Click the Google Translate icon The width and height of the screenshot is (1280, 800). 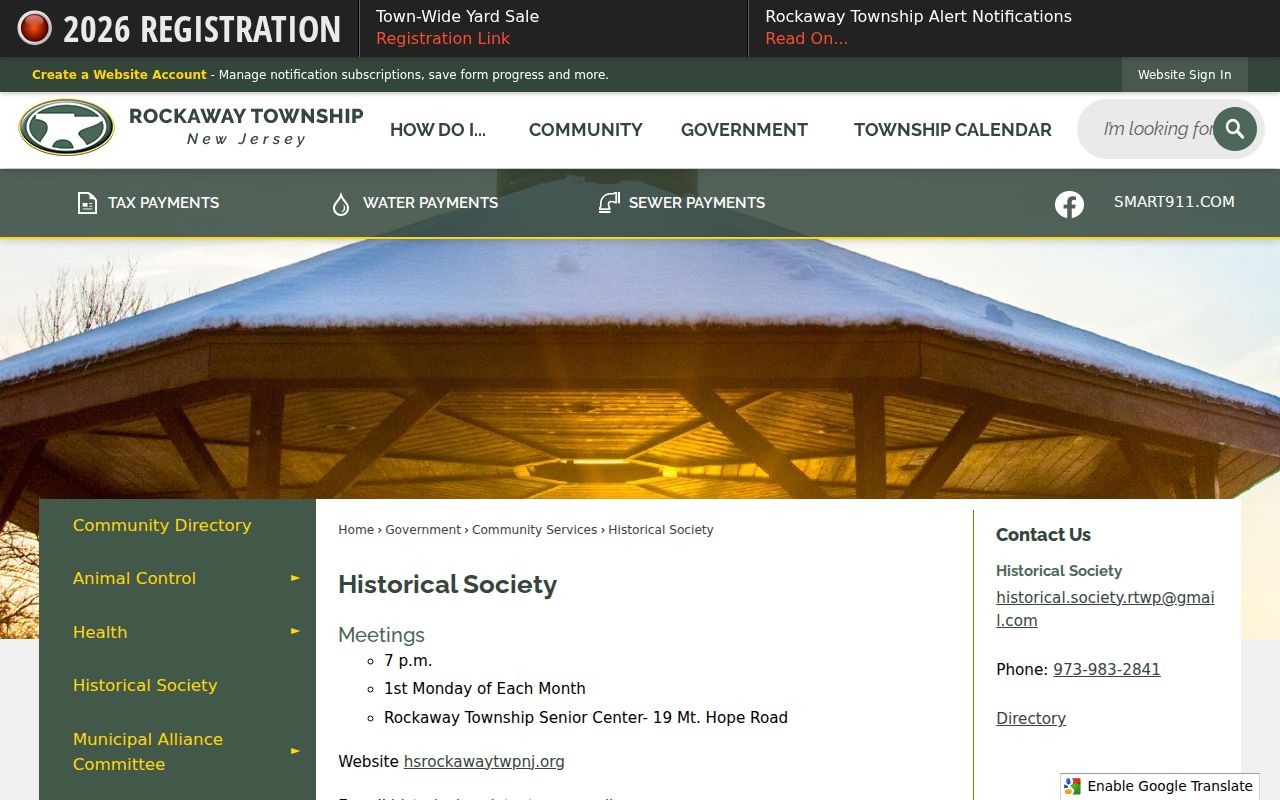1073,786
